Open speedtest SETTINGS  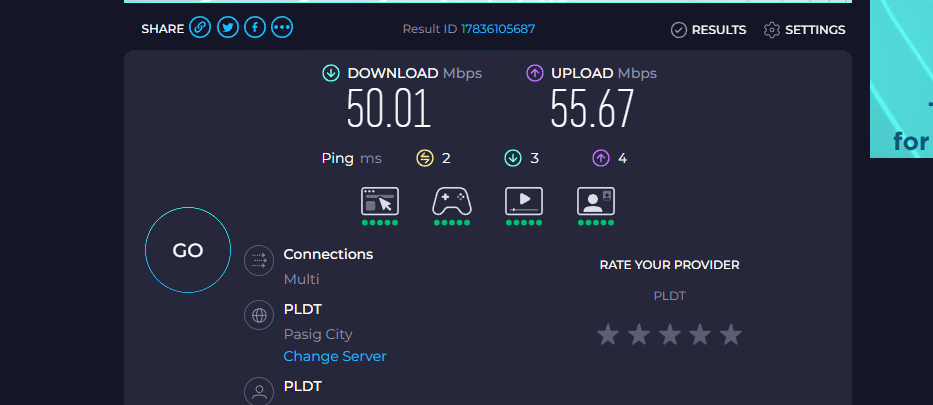click(x=804, y=30)
